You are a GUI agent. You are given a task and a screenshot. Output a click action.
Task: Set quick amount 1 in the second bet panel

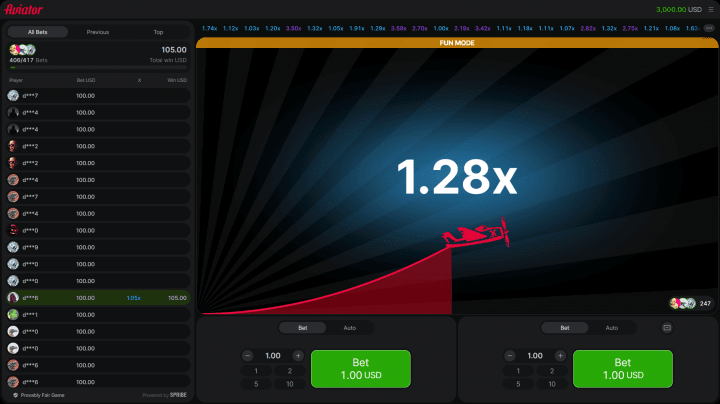tap(518, 371)
